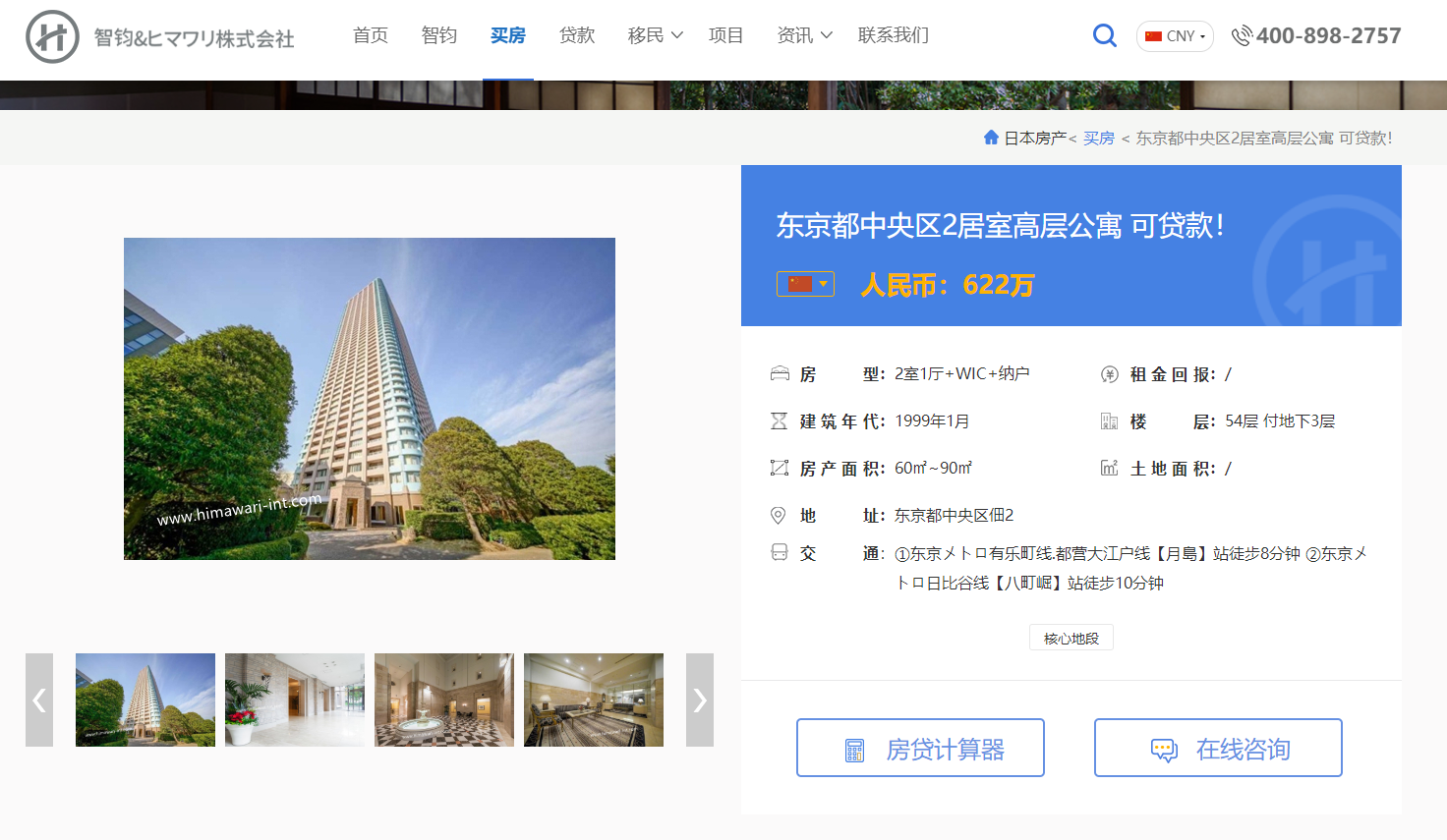Click the company logo icon
This screenshot has width=1447, height=840.
click(52, 37)
